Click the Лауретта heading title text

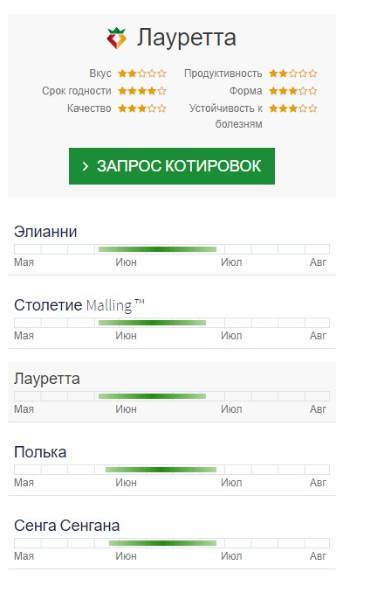[187, 38]
